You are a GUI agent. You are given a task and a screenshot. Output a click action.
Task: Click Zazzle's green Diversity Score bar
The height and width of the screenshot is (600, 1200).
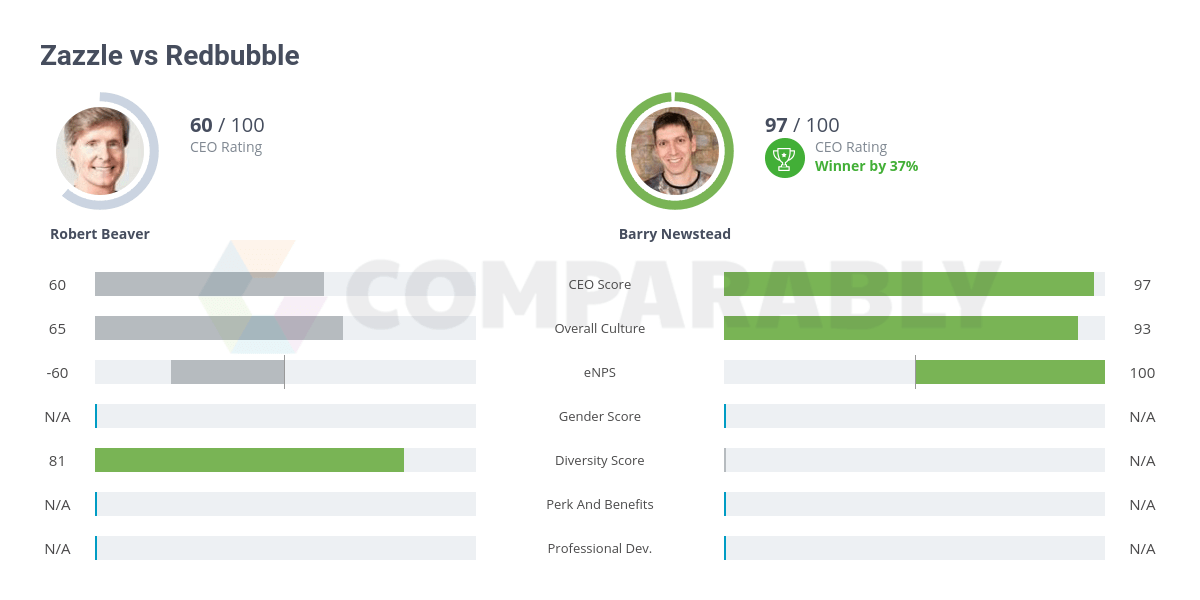coord(249,460)
